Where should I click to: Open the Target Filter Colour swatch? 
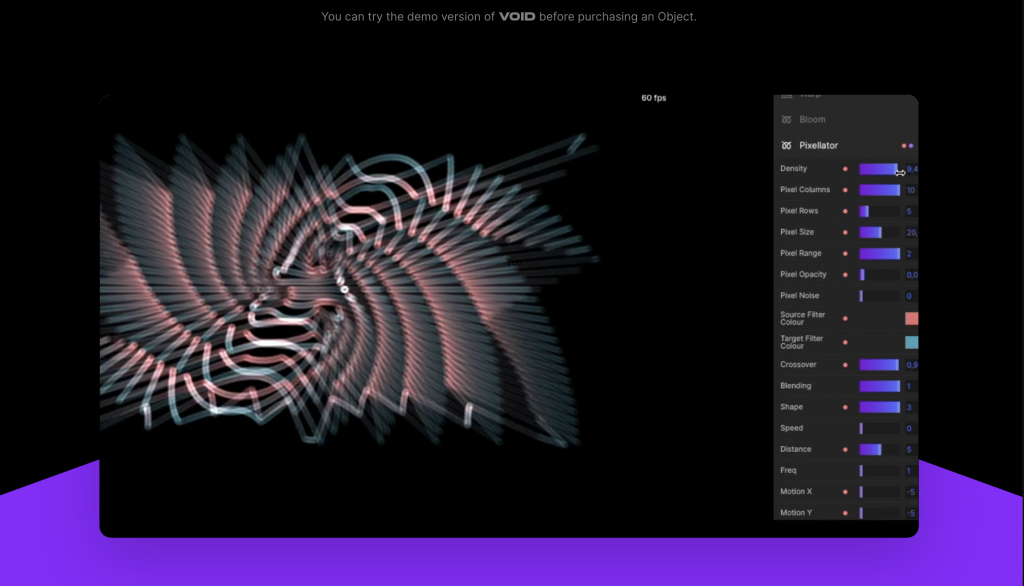pyautogui.click(x=912, y=342)
